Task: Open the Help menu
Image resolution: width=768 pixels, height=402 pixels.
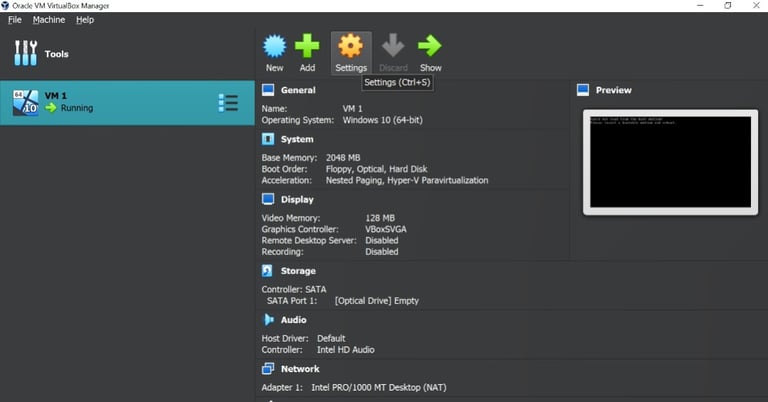Action: pos(85,20)
